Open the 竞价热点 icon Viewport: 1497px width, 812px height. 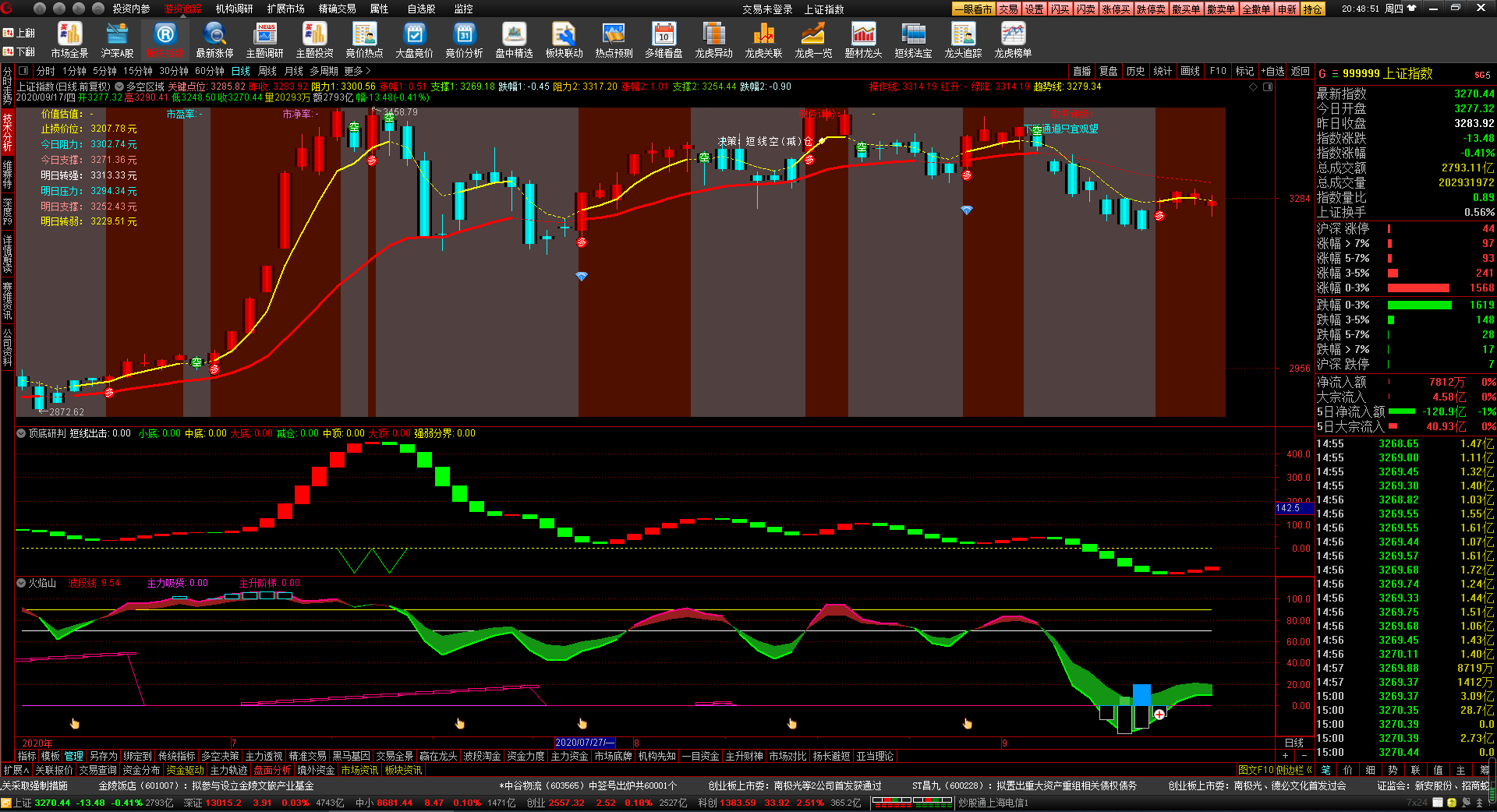point(364,40)
